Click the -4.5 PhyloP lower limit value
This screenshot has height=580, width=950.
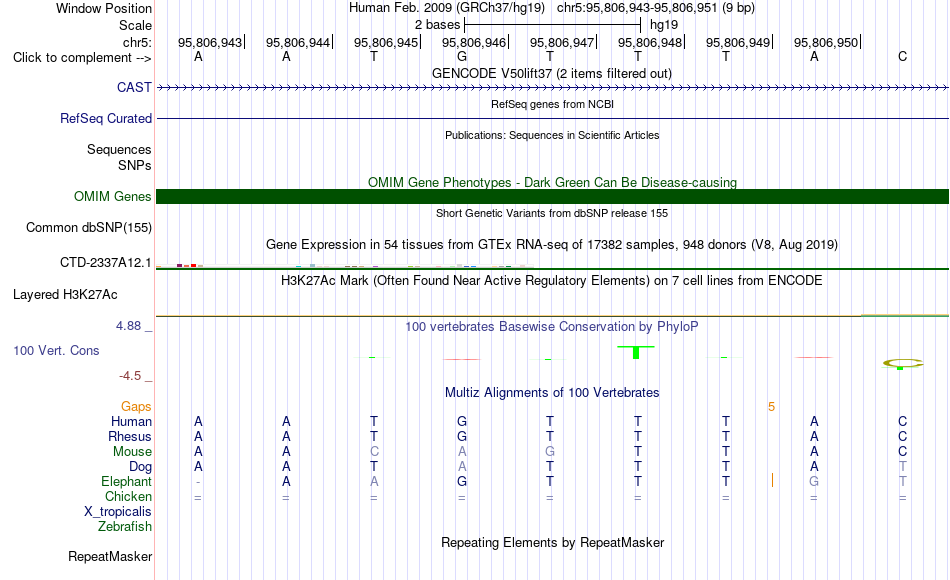[x=130, y=376]
